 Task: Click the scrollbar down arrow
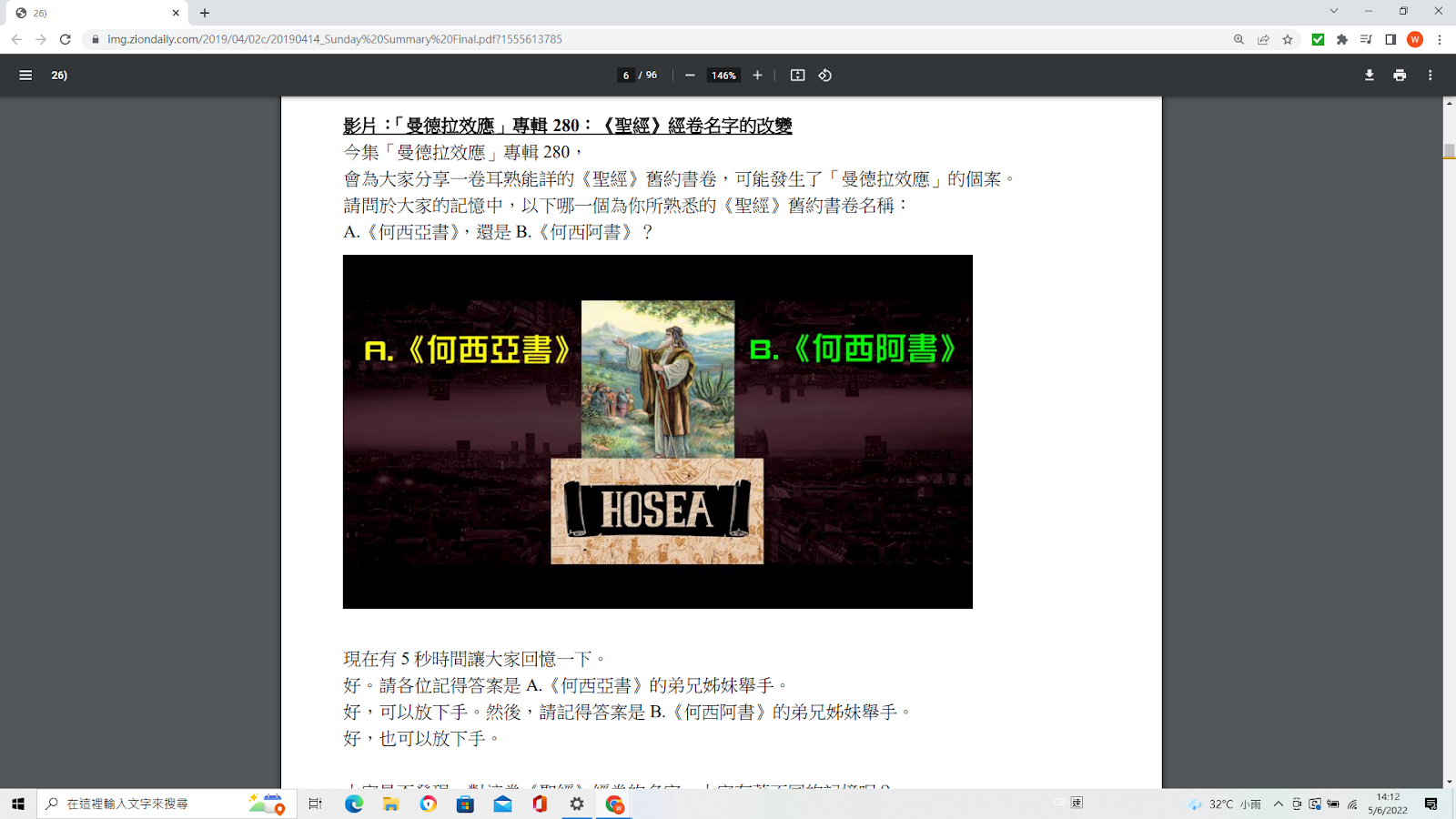click(x=1449, y=782)
